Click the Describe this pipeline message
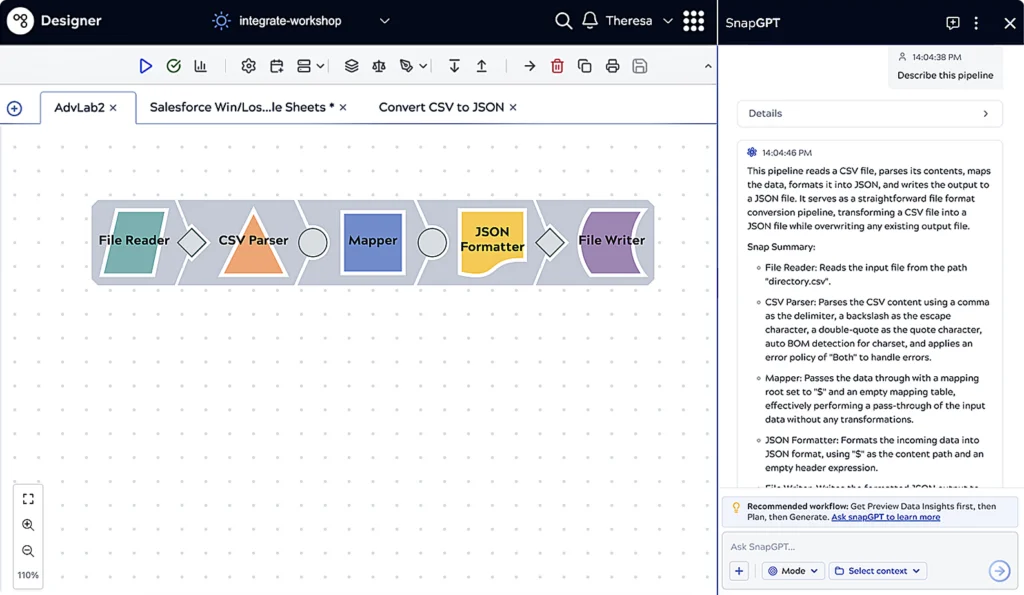Screen dimensions: 1024x595 [945, 75]
